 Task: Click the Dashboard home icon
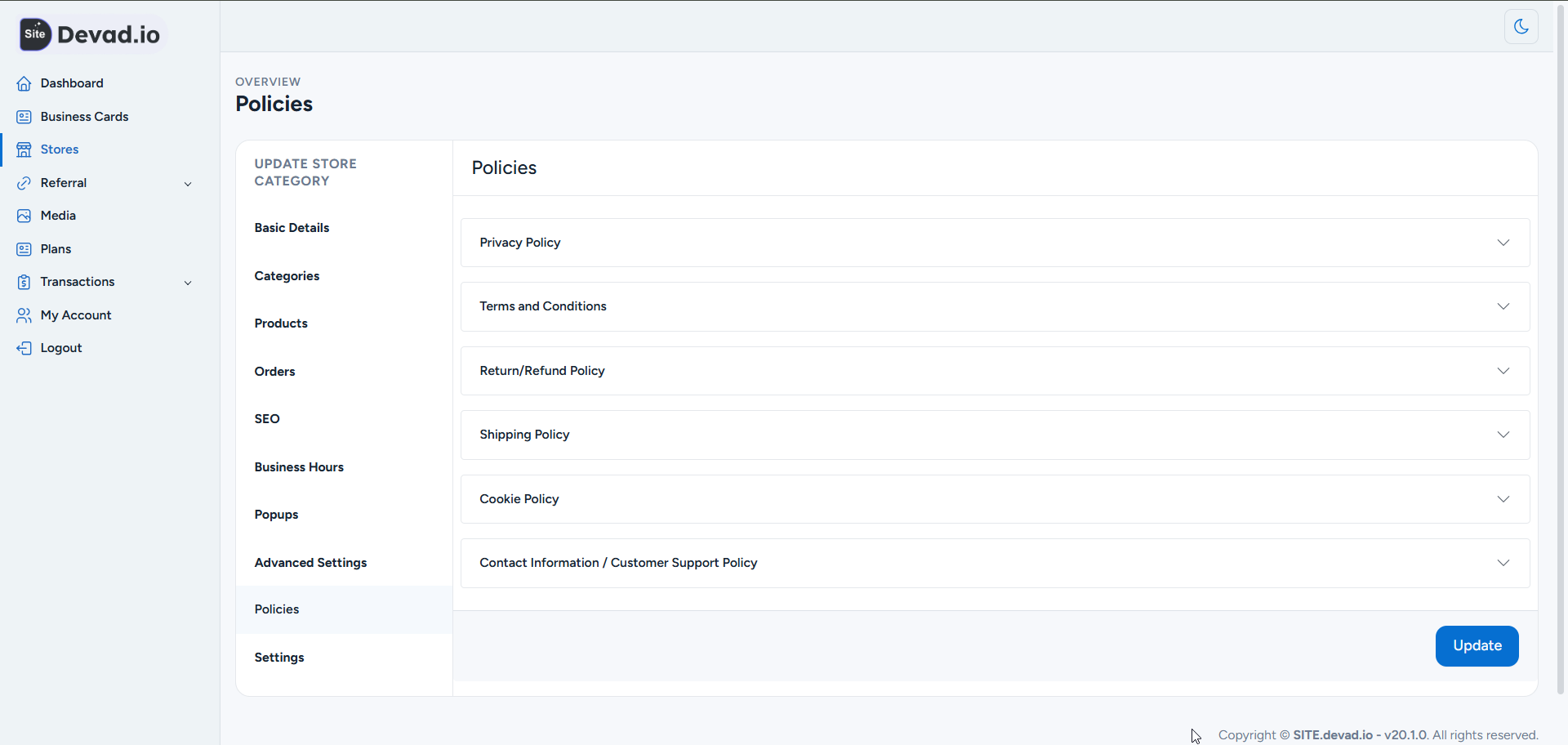tap(24, 83)
